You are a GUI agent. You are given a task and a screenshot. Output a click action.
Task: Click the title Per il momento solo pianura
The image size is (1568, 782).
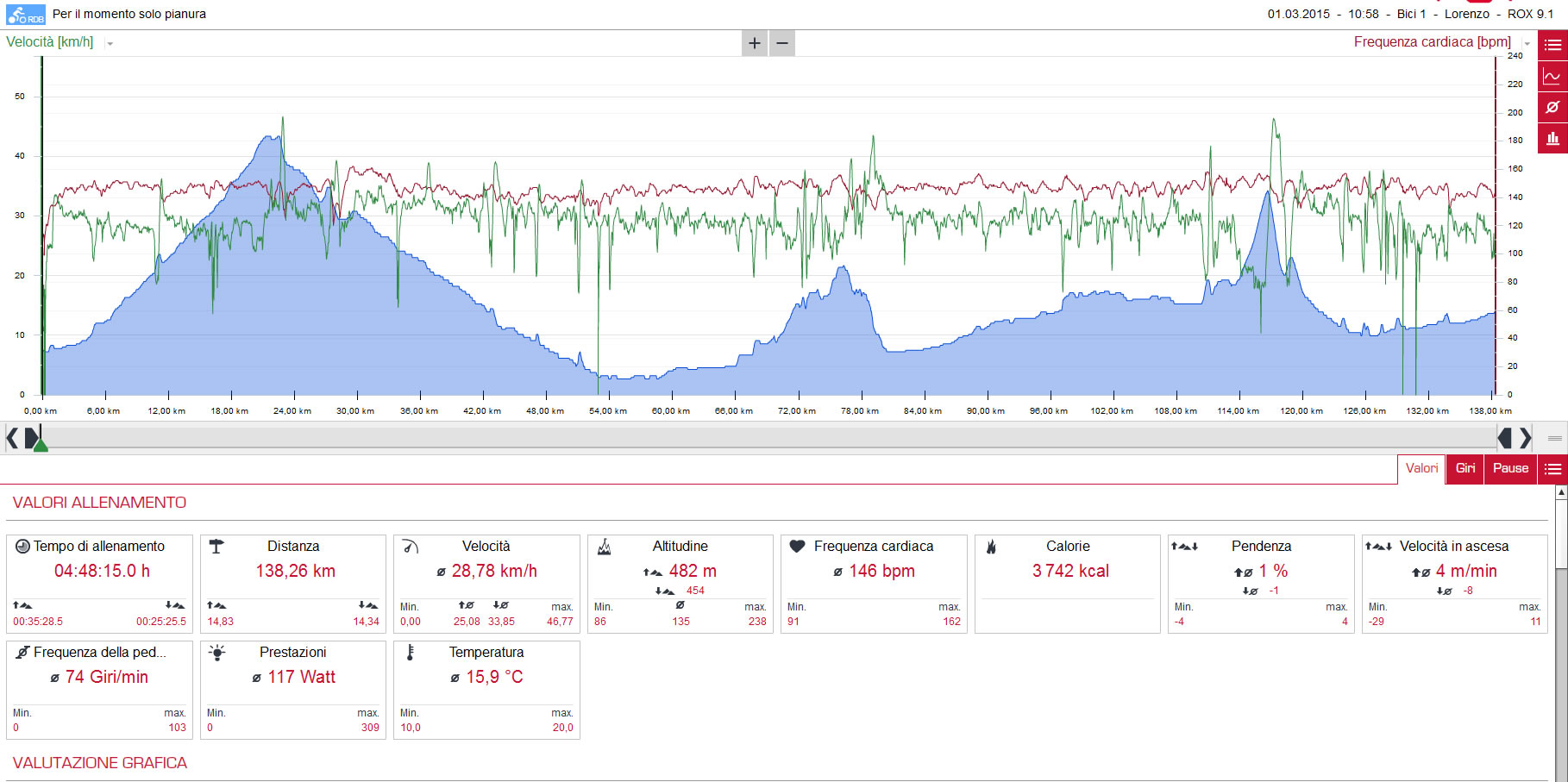click(129, 14)
